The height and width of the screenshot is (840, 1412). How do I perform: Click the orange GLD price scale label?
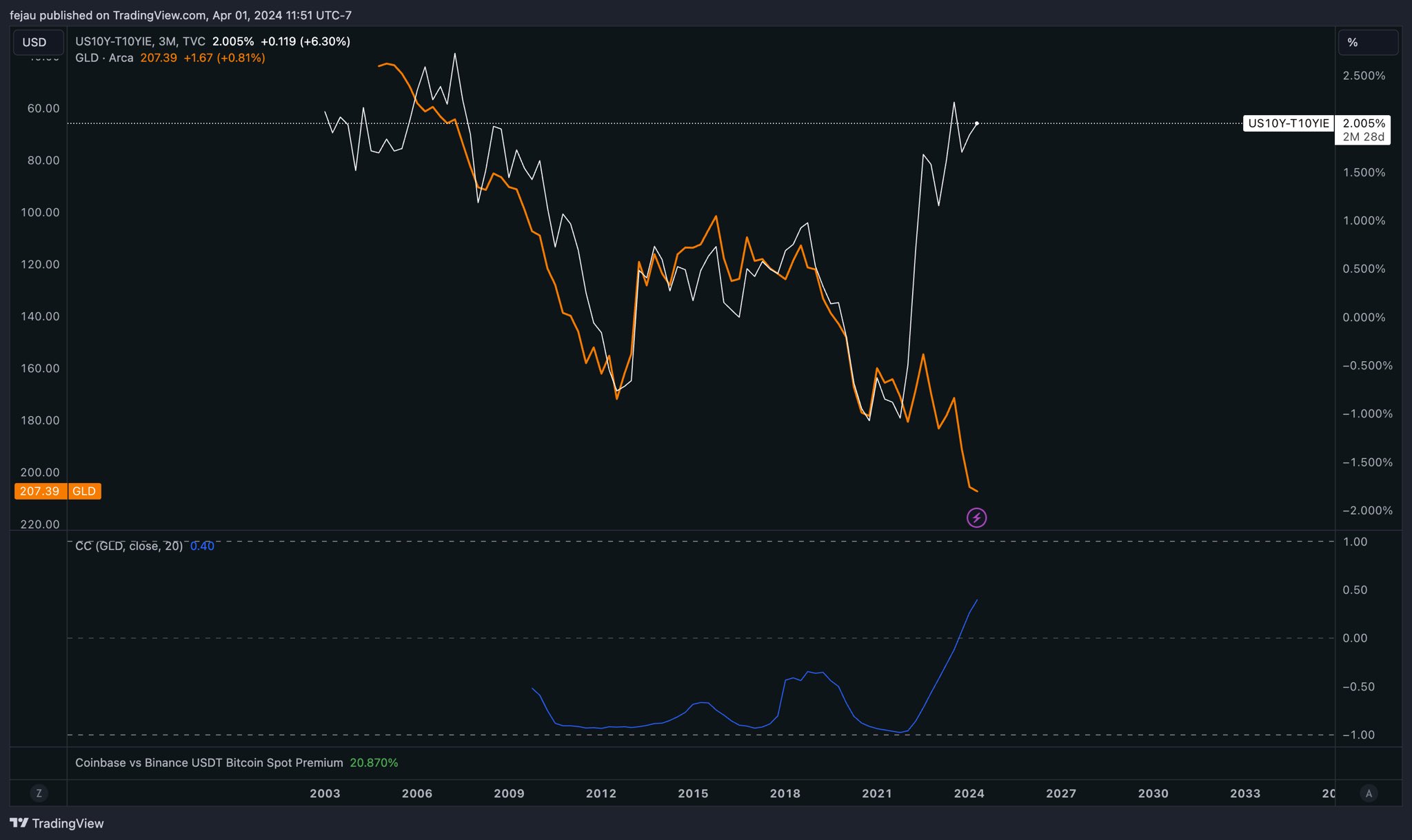coord(84,491)
